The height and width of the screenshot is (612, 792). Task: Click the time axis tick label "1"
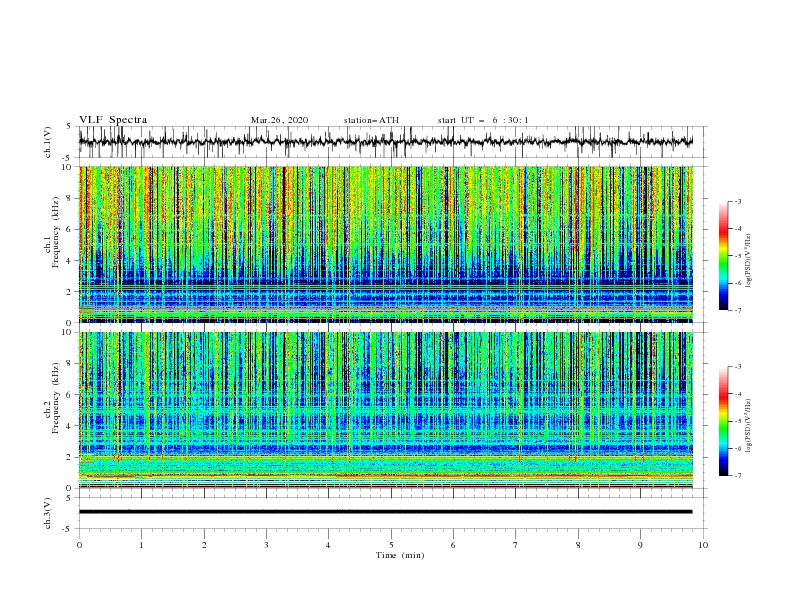click(141, 545)
